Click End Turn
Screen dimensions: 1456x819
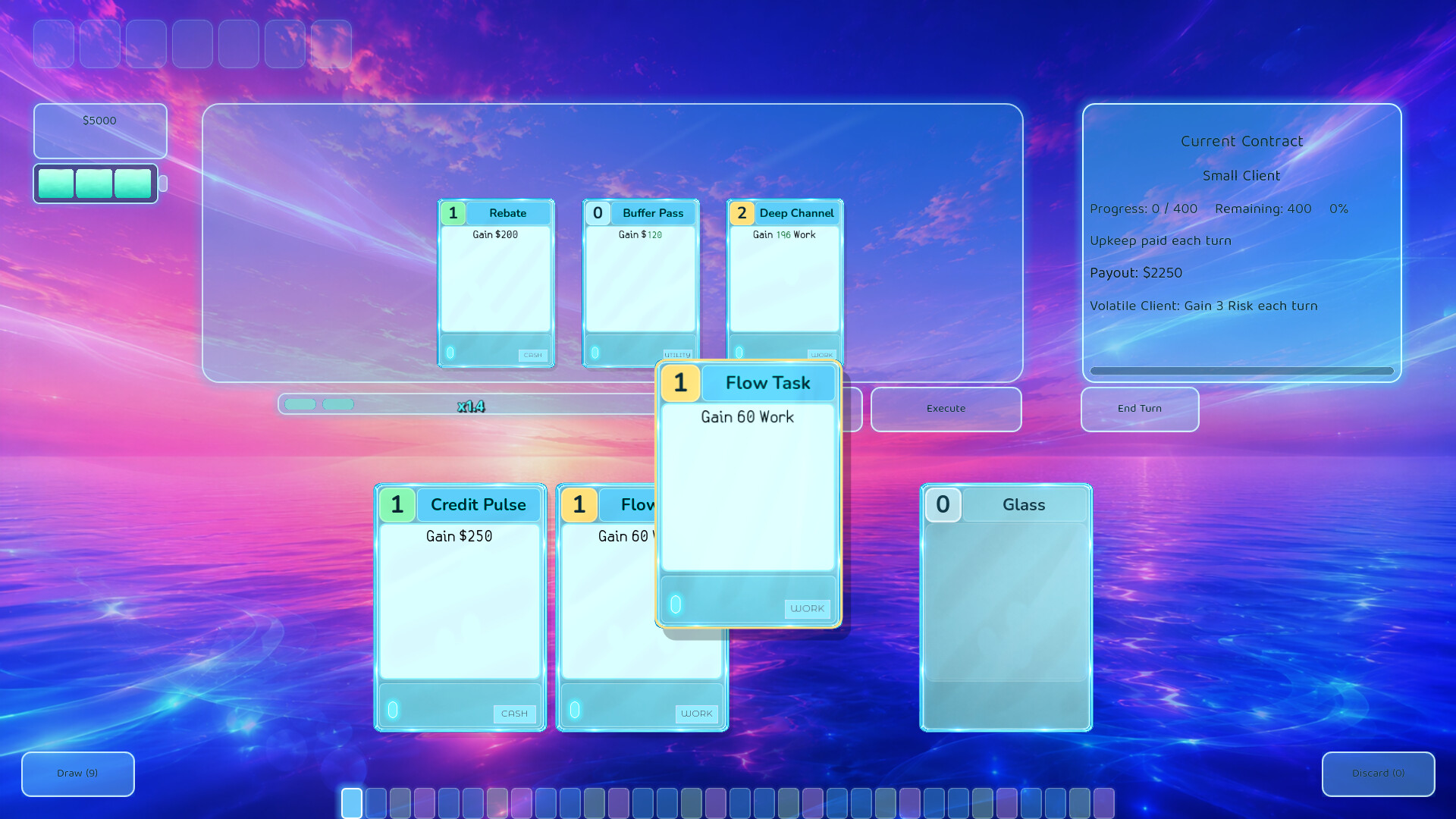click(1139, 409)
